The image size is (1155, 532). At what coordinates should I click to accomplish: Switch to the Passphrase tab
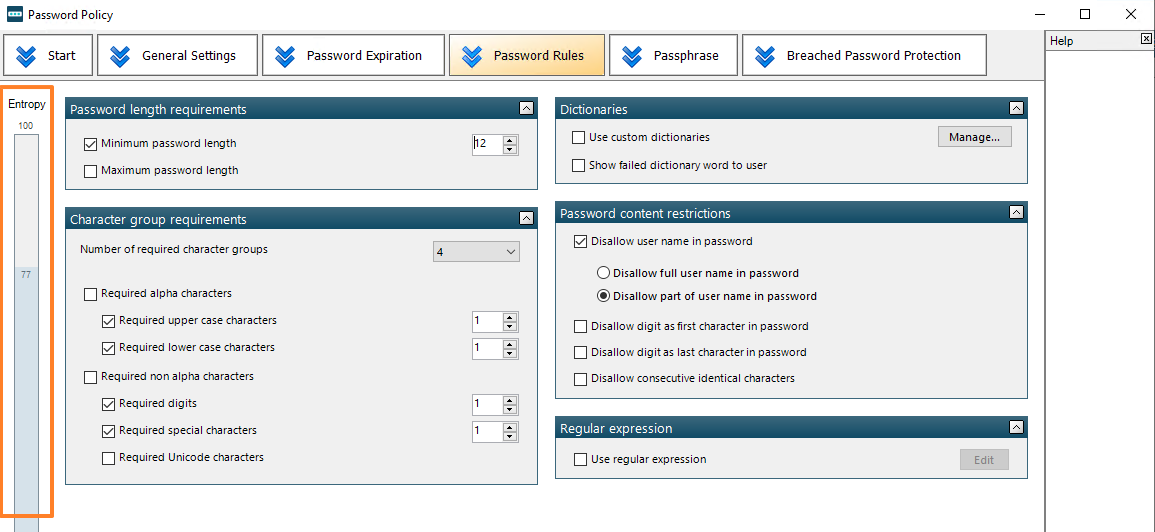[x=675, y=56]
